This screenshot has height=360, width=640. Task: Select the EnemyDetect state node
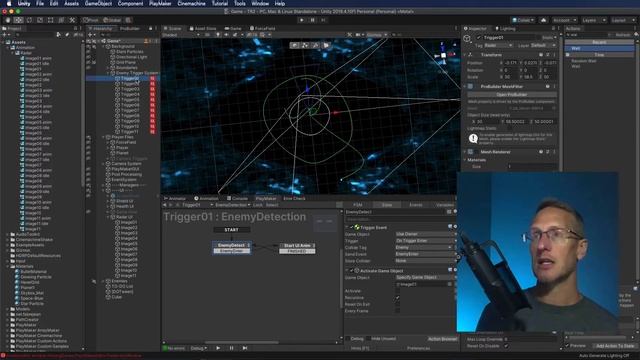pos(231,248)
